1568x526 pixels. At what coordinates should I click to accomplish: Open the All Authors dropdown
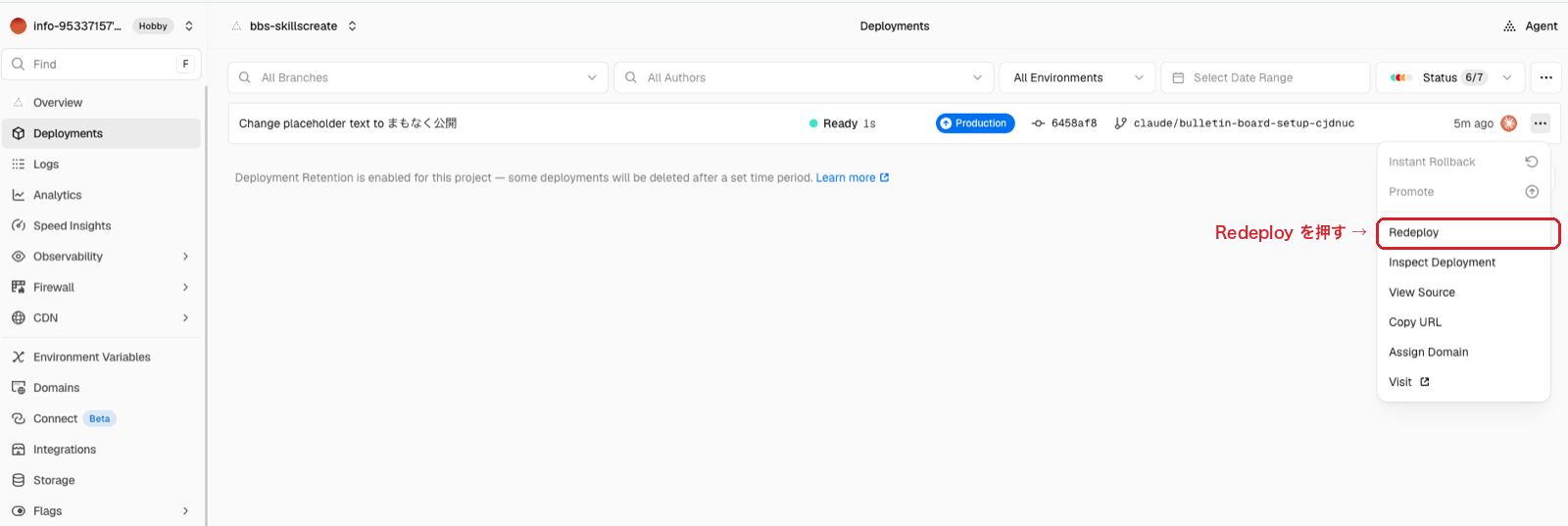tap(804, 77)
